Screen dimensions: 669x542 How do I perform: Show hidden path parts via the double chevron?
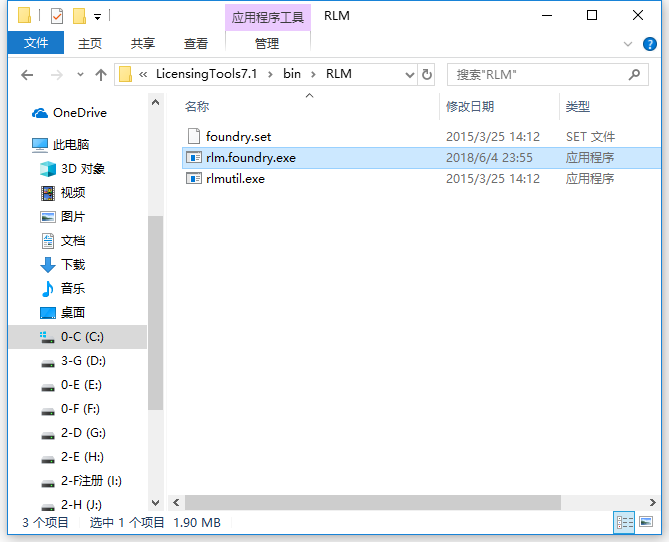[143, 75]
